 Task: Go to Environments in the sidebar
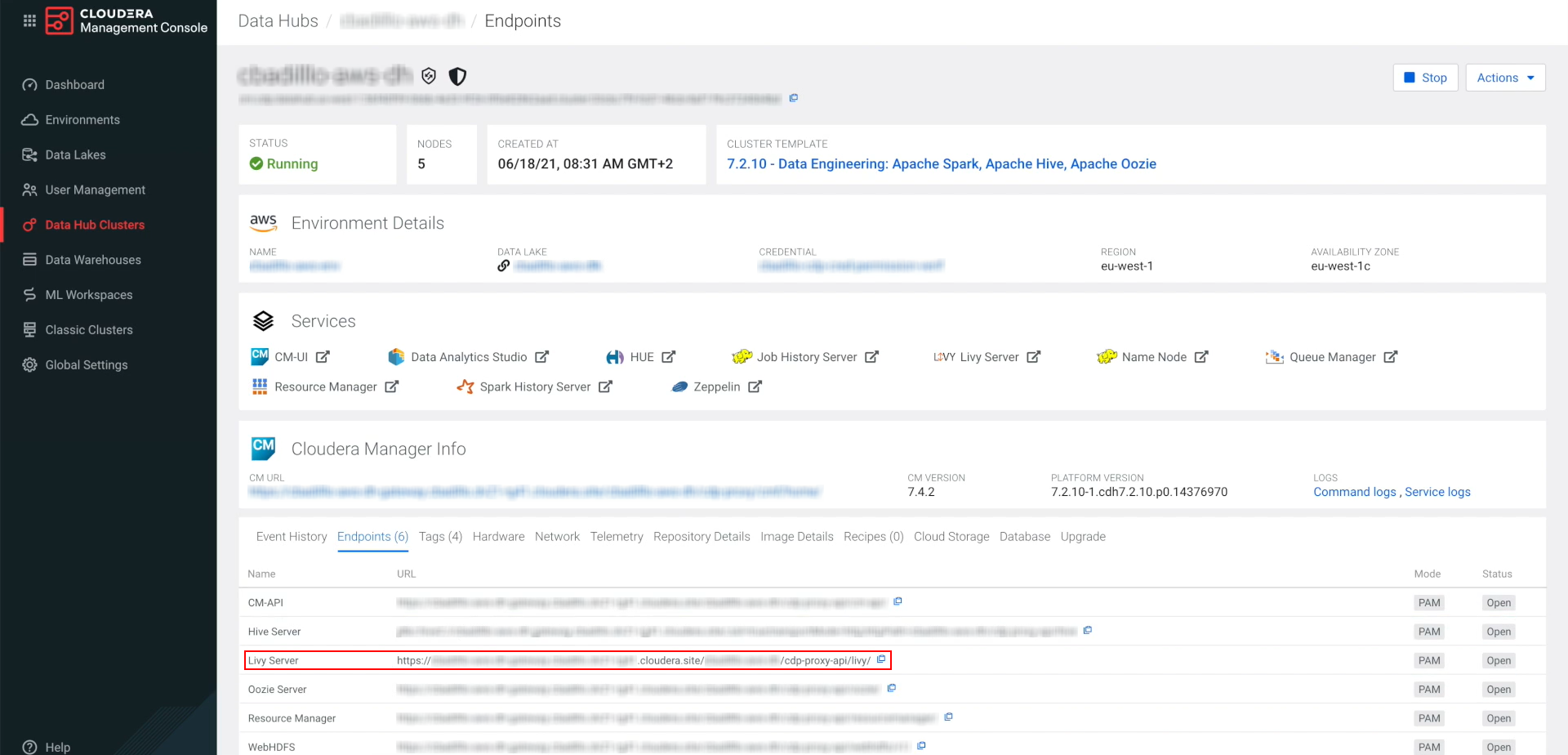point(82,120)
